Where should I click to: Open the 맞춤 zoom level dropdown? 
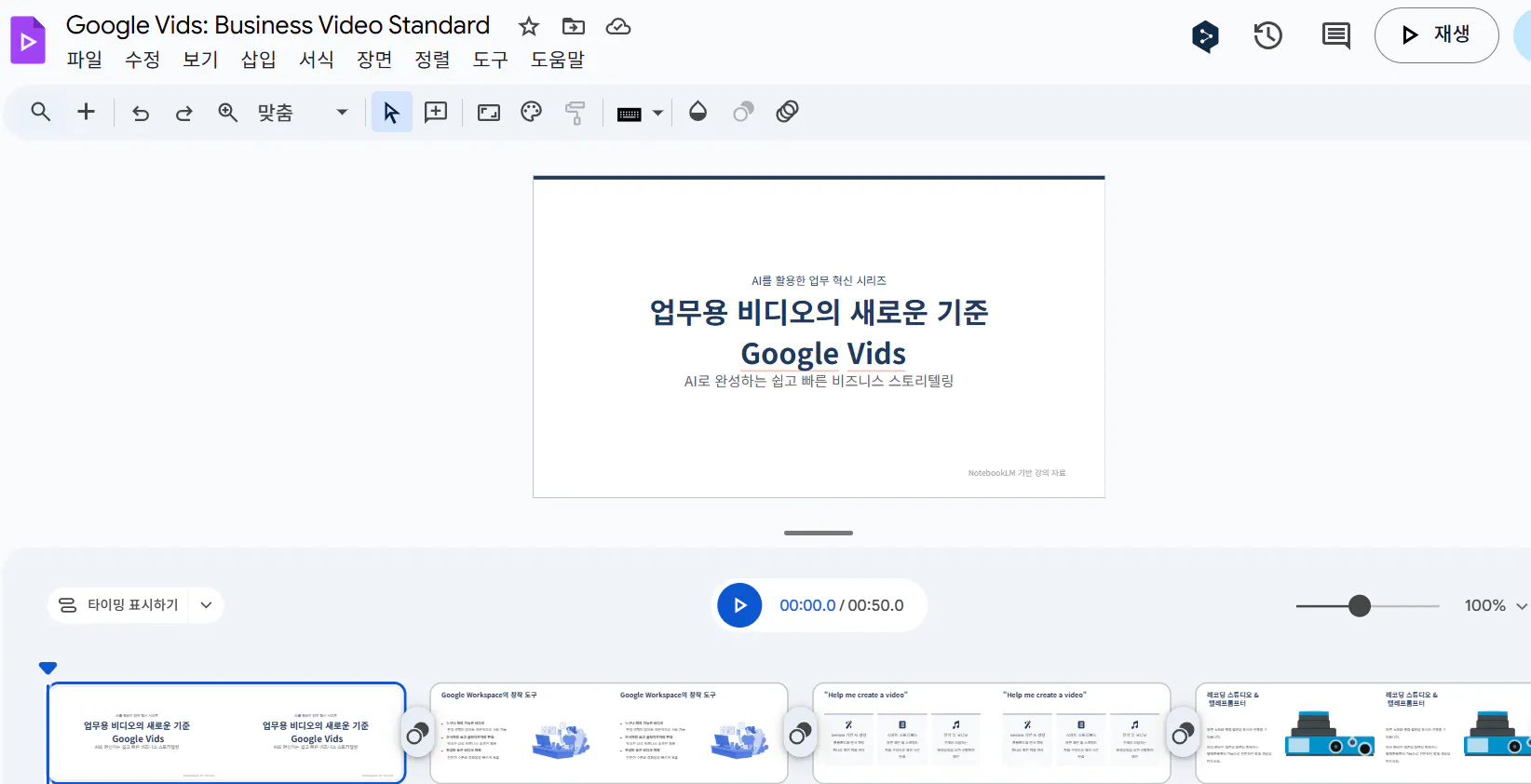[302, 113]
